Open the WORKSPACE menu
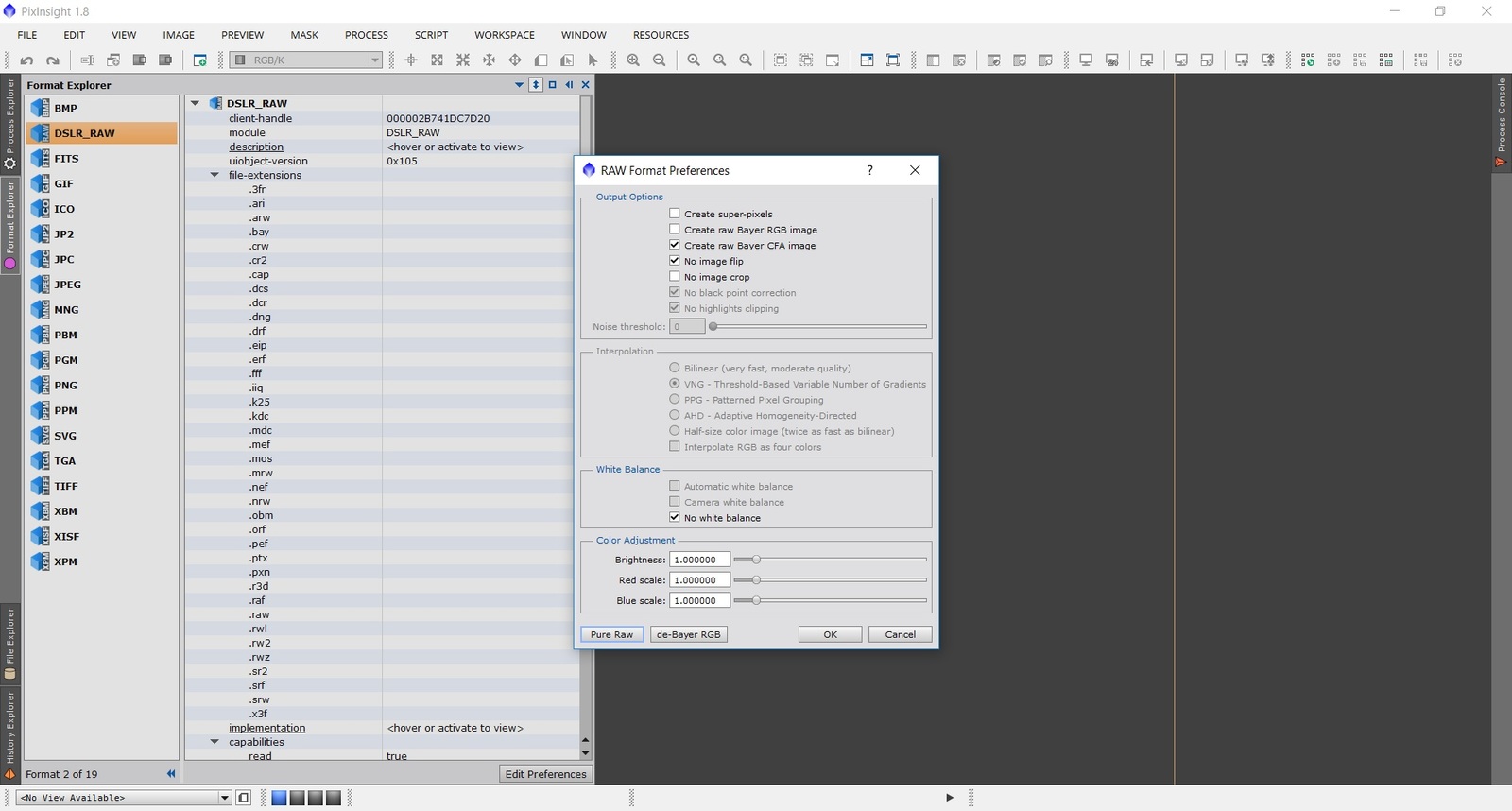Screen dimensions: 1512x811 pyautogui.click(x=505, y=35)
